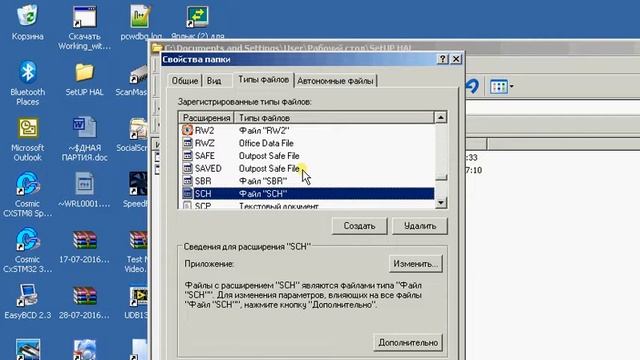The width and height of the screenshot is (640, 360).
Task: Open the Корзина recycle bin icon
Action: [27, 16]
